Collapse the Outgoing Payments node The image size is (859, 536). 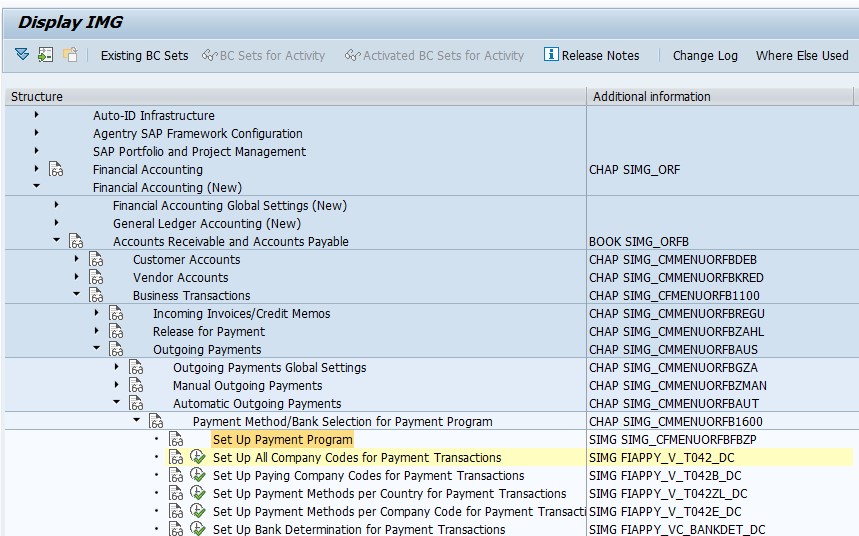click(x=96, y=347)
